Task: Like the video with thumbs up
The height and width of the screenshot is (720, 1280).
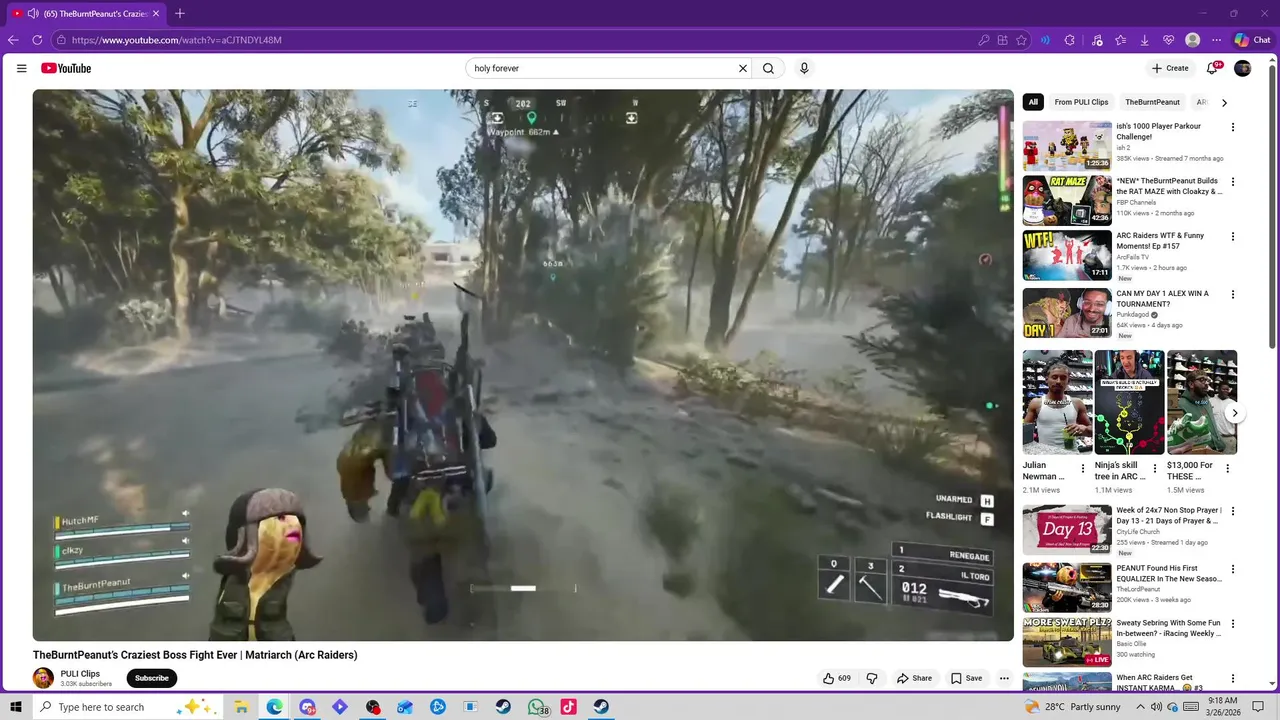Action: pyautogui.click(x=837, y=678)
